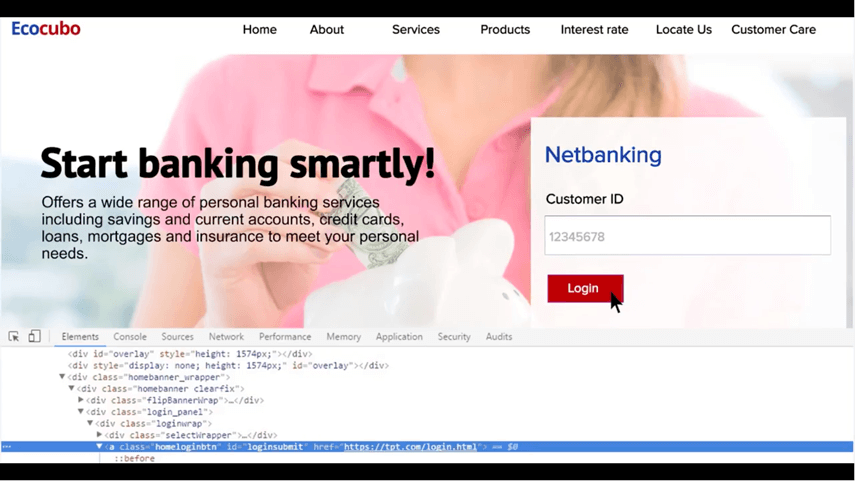Screen dimensions: 855x481
Task: Select the ::before pseudo-element line
Action: click(x=135, y=458)
